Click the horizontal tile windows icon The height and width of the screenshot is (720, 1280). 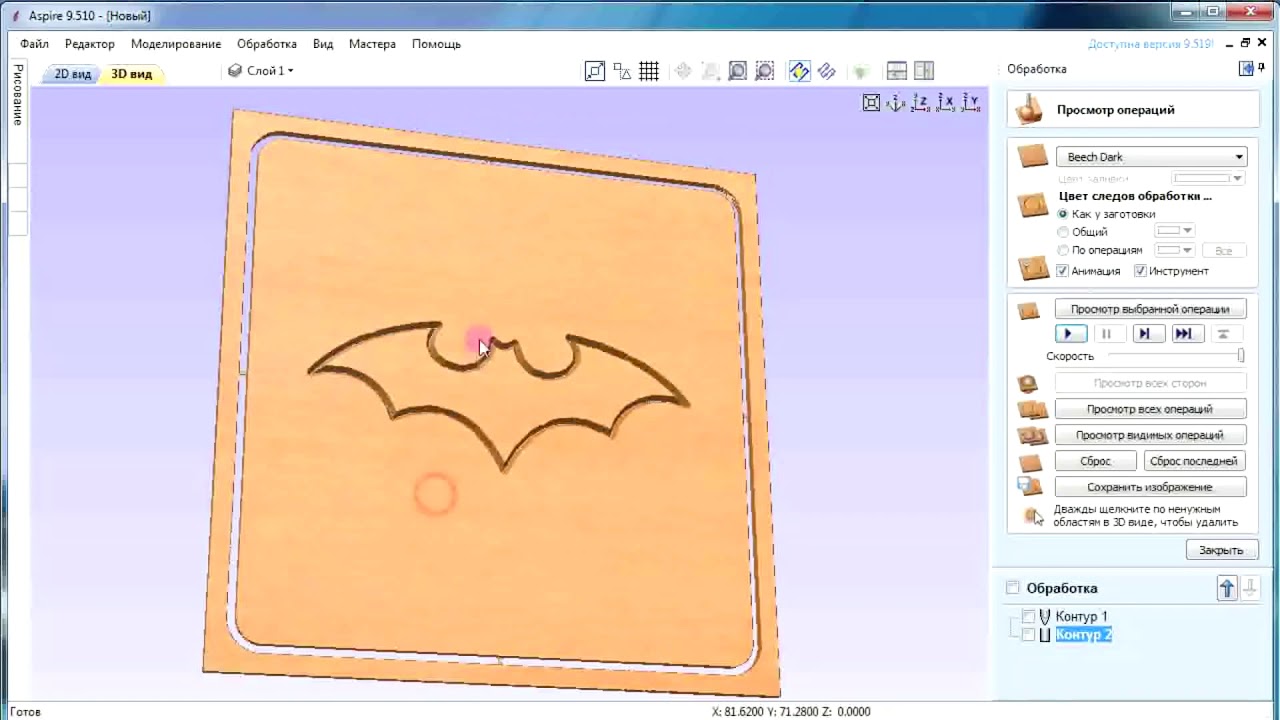coord(897,71)
